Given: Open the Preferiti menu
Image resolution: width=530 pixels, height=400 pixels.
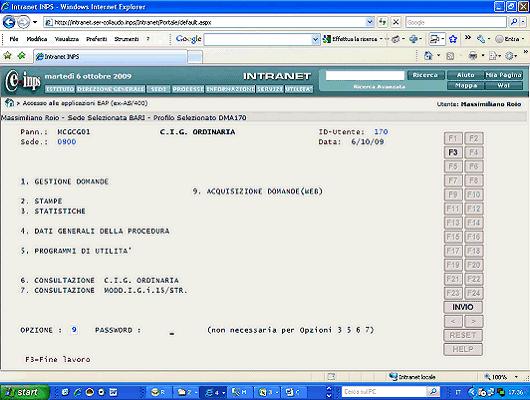Looking at the screenshot, I should tap(97, 39).
